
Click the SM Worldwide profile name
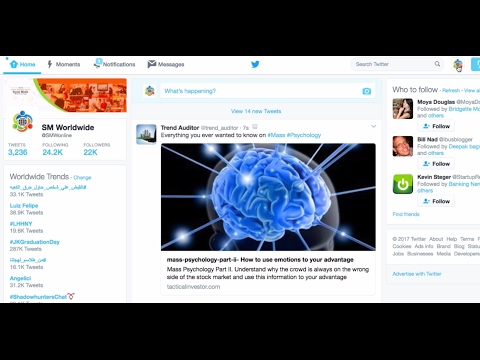coord(68,127)
